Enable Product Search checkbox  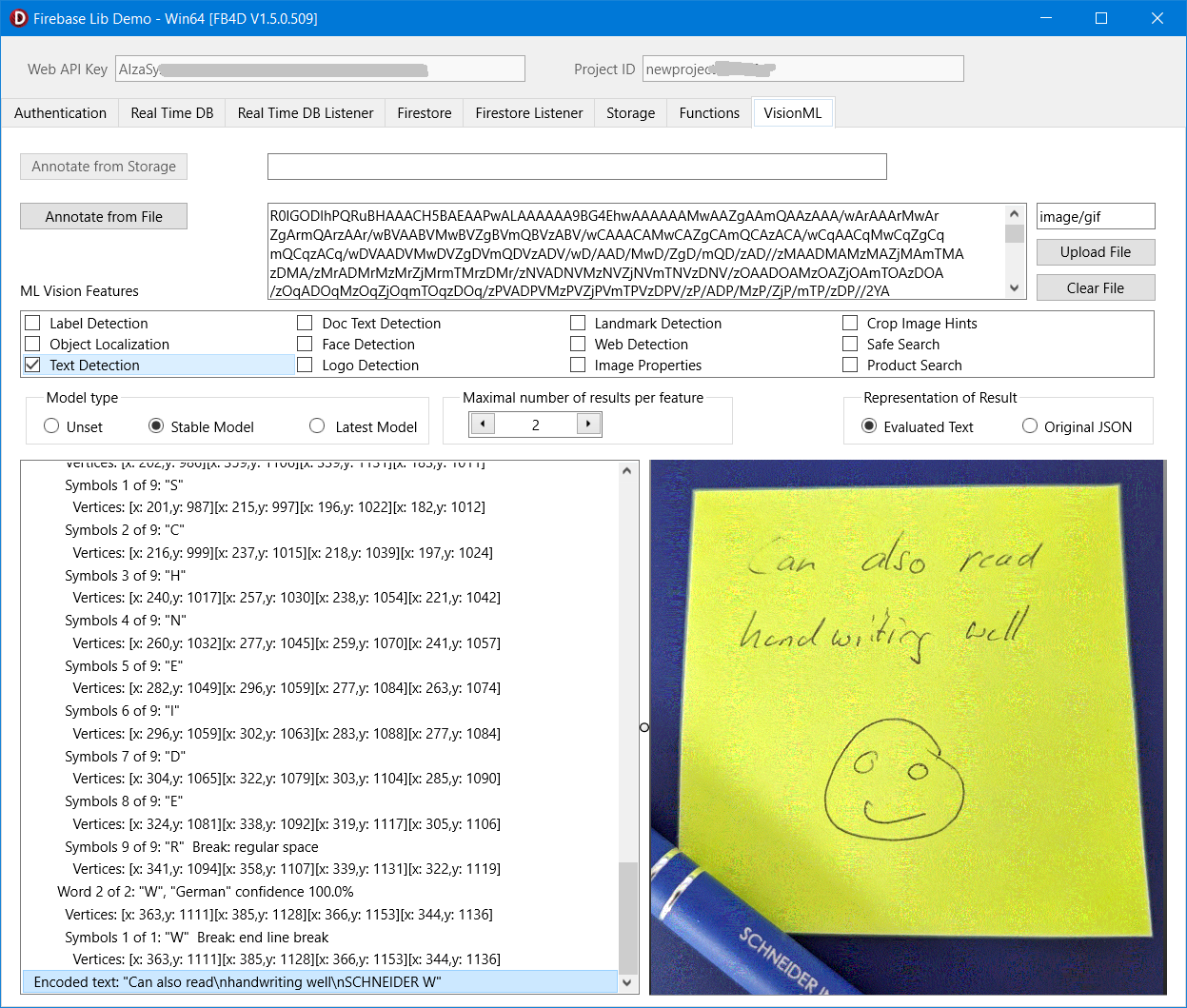pyautogui.click(x=850, y=365)
